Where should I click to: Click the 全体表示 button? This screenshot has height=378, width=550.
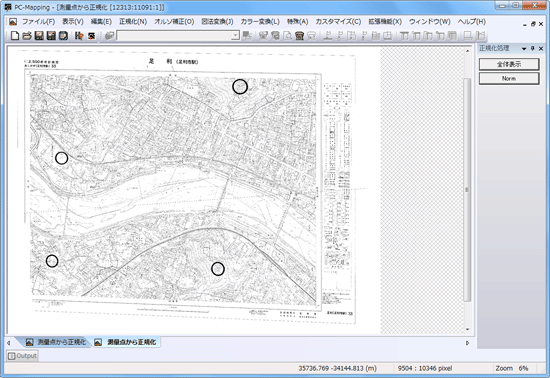click(509, 64)
